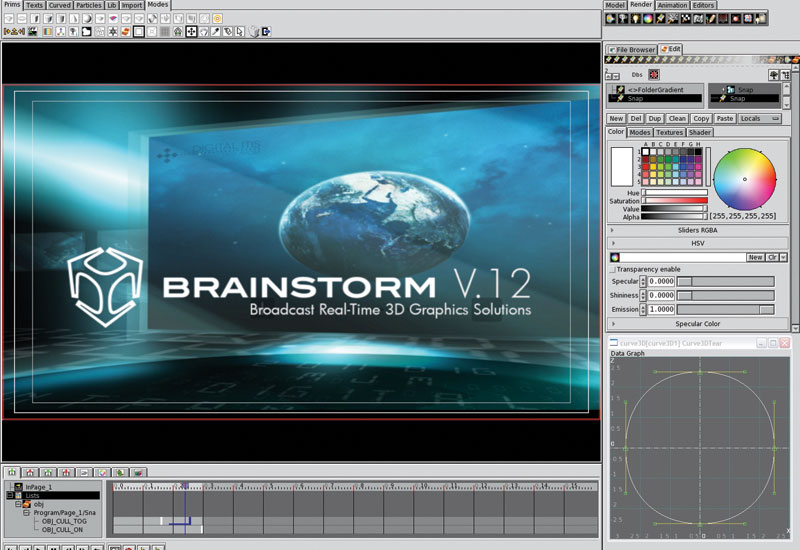Enable the Transparency checkbox
The image size is (800, 550).
[x=613, y=269]
